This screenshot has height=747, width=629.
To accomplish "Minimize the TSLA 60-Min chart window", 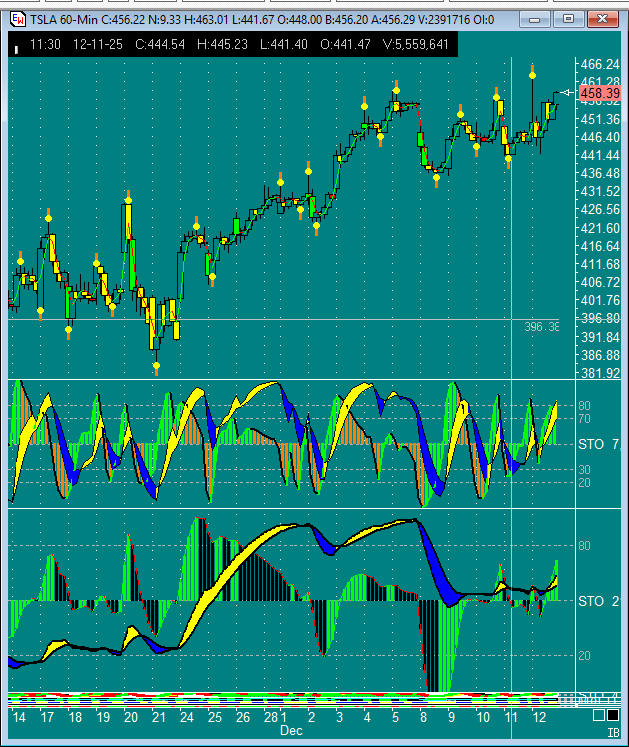I will [x=541, y=19].
